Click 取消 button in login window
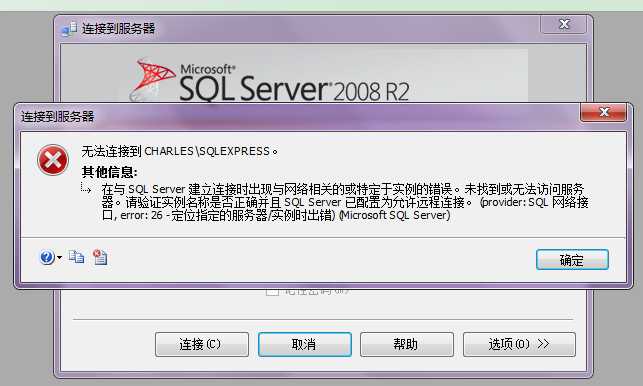This screenshot has width=643, height=386. (305, 344)
